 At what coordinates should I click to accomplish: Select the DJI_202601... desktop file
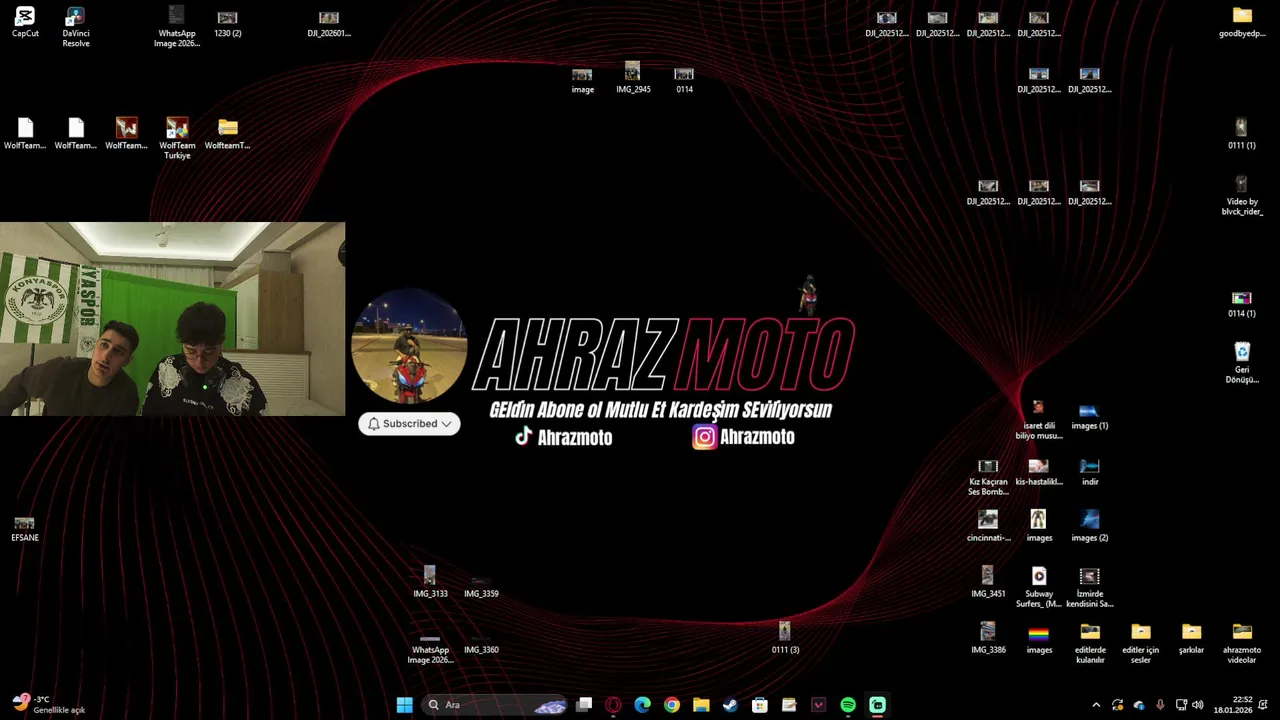329,22
